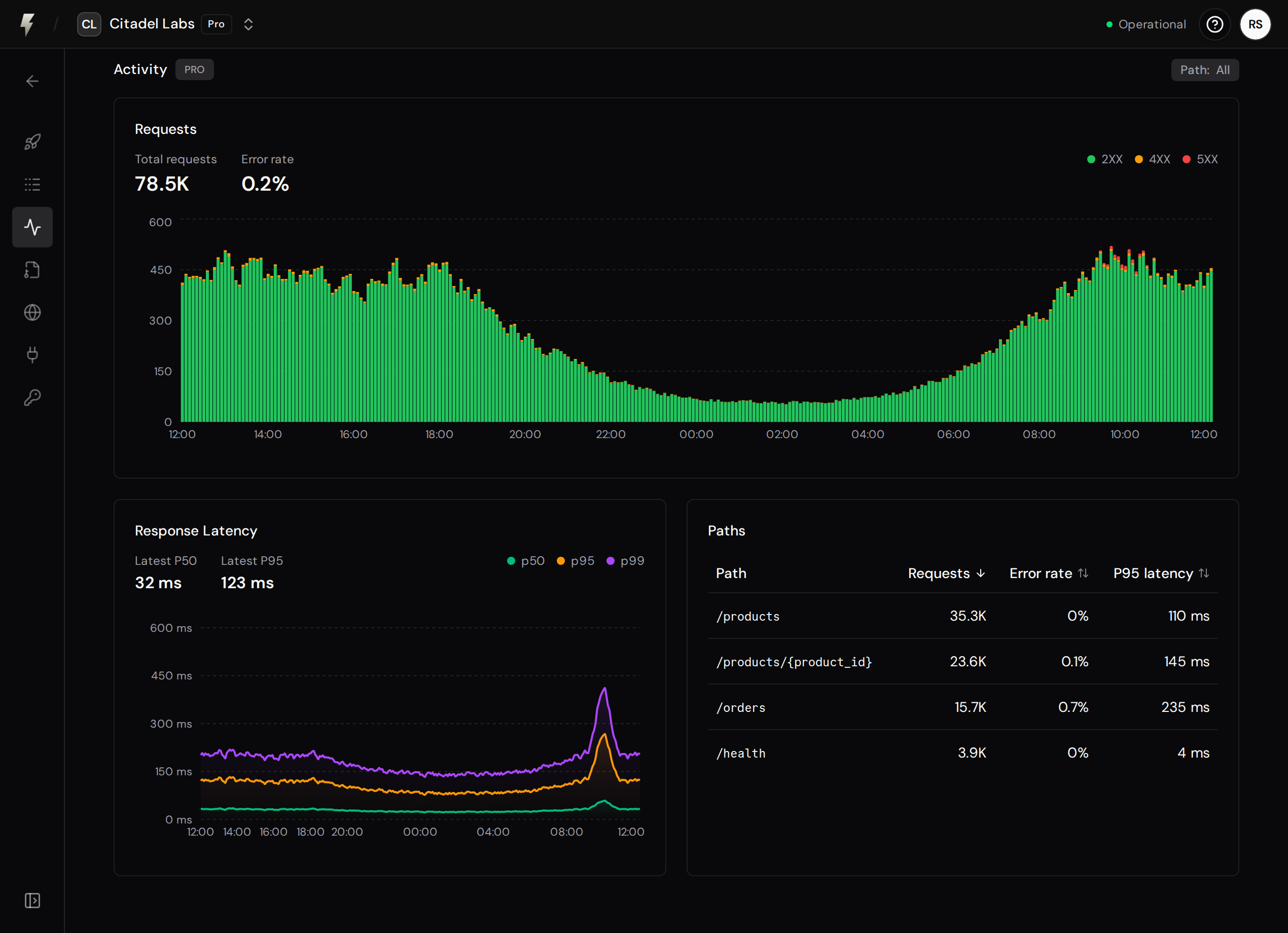Expand the workspace switcher chevrons
1288x933 pixels.
coord(248,24)
